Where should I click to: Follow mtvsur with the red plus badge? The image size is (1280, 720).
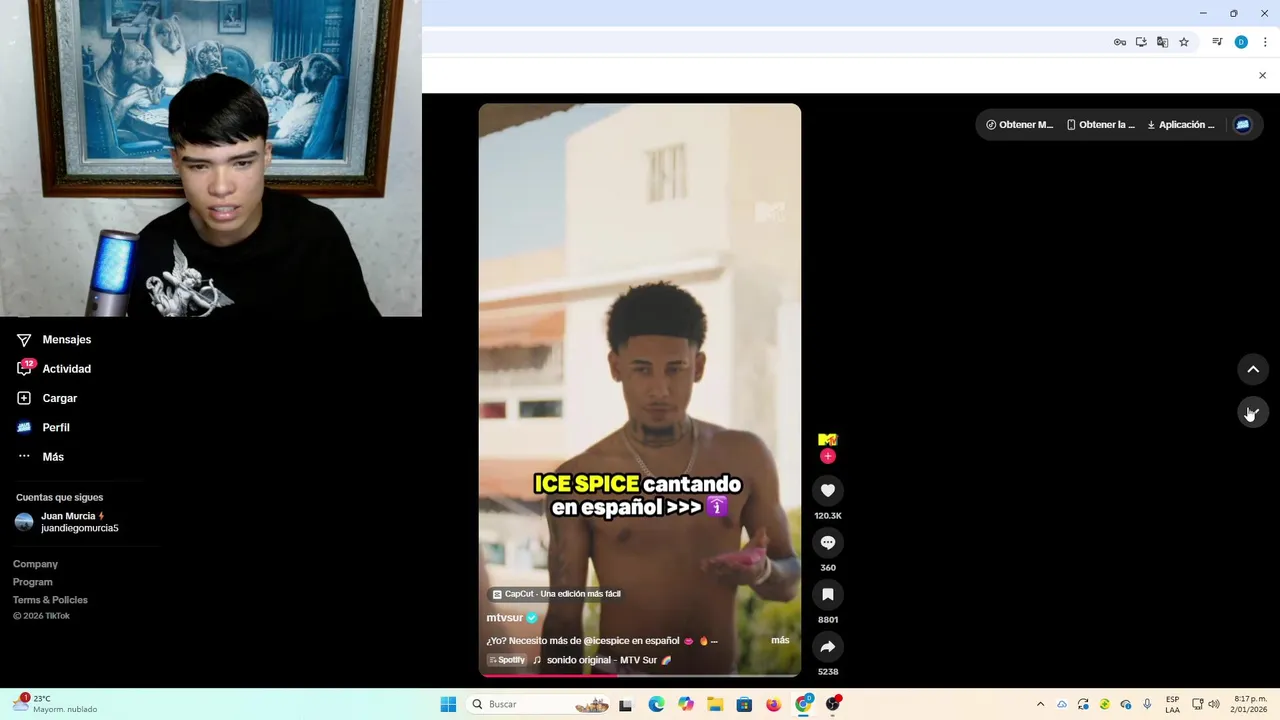click(x=827, y=456)
